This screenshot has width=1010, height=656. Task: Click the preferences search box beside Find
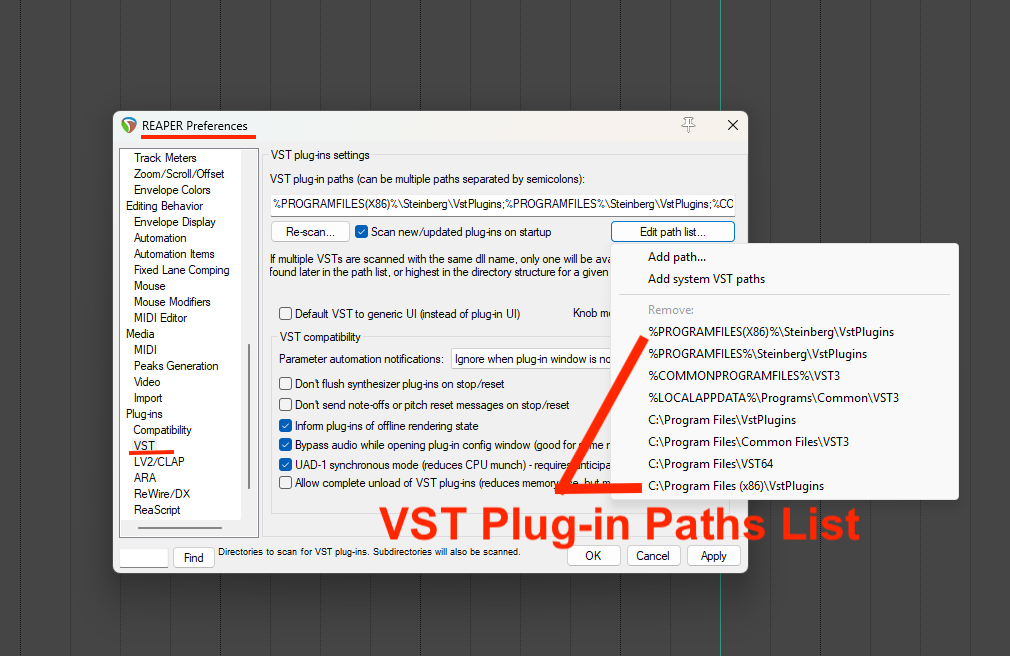pyautogui.click(x=144, y=558)
